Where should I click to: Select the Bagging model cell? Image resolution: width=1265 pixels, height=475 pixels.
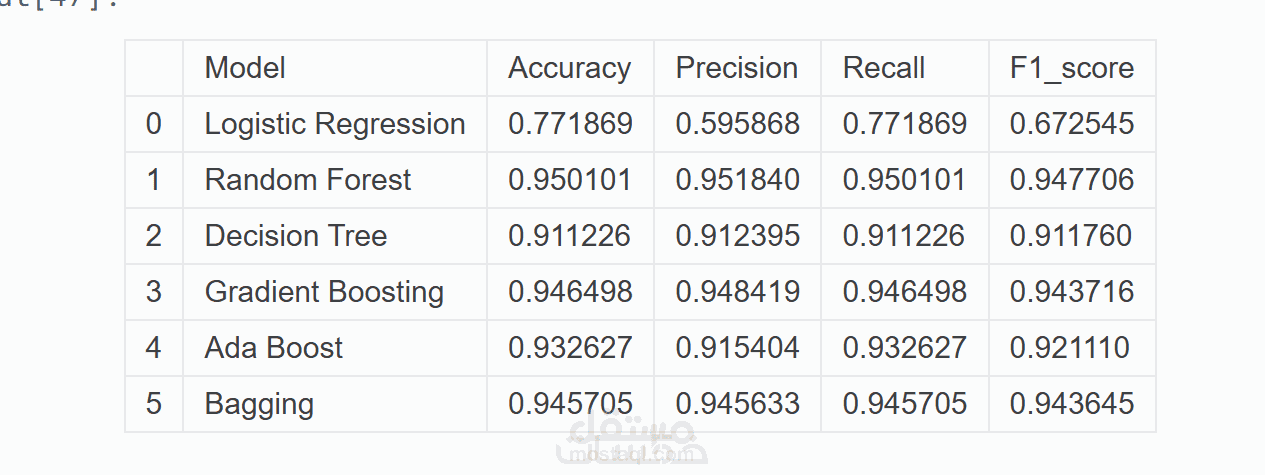click(259, 404)
